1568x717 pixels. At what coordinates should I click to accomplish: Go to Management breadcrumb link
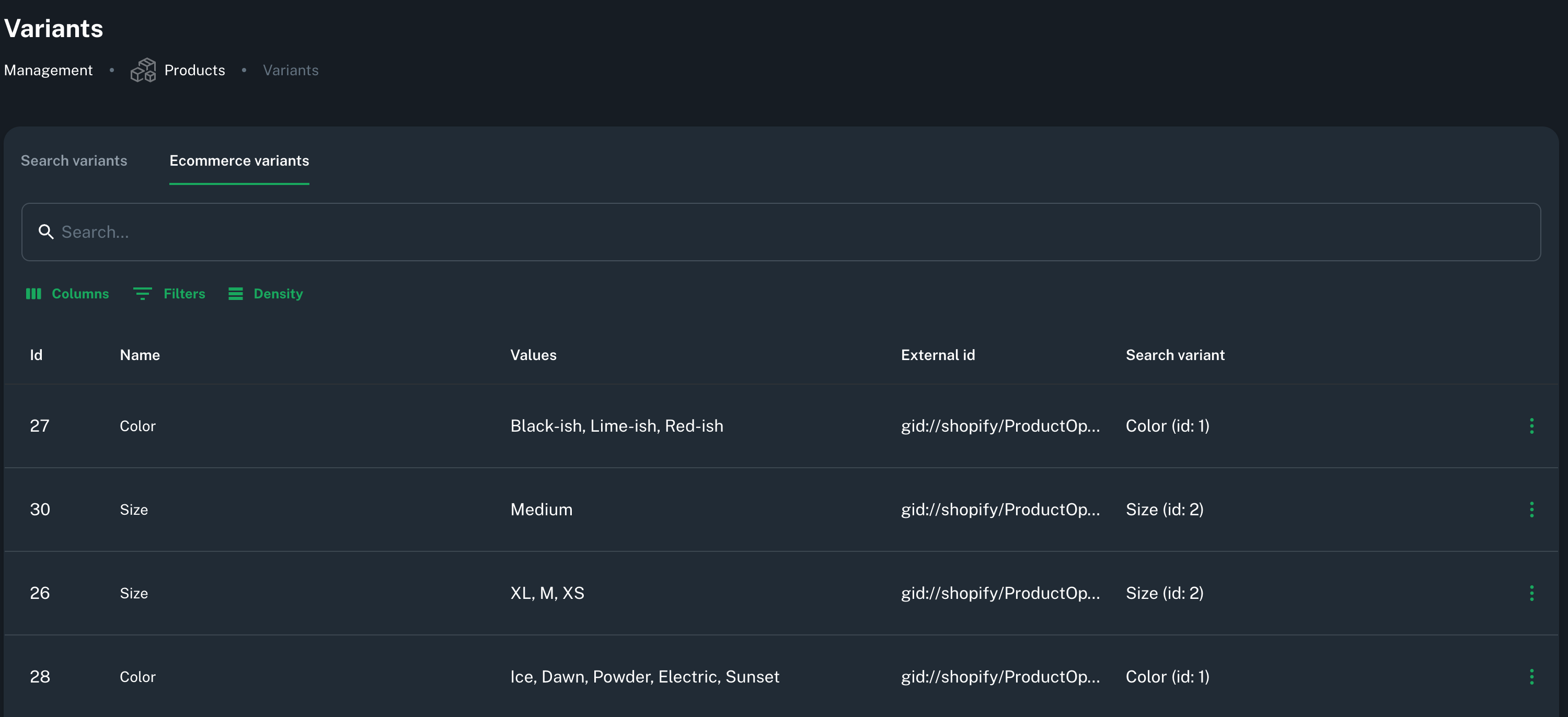click(x=48, y=71)
